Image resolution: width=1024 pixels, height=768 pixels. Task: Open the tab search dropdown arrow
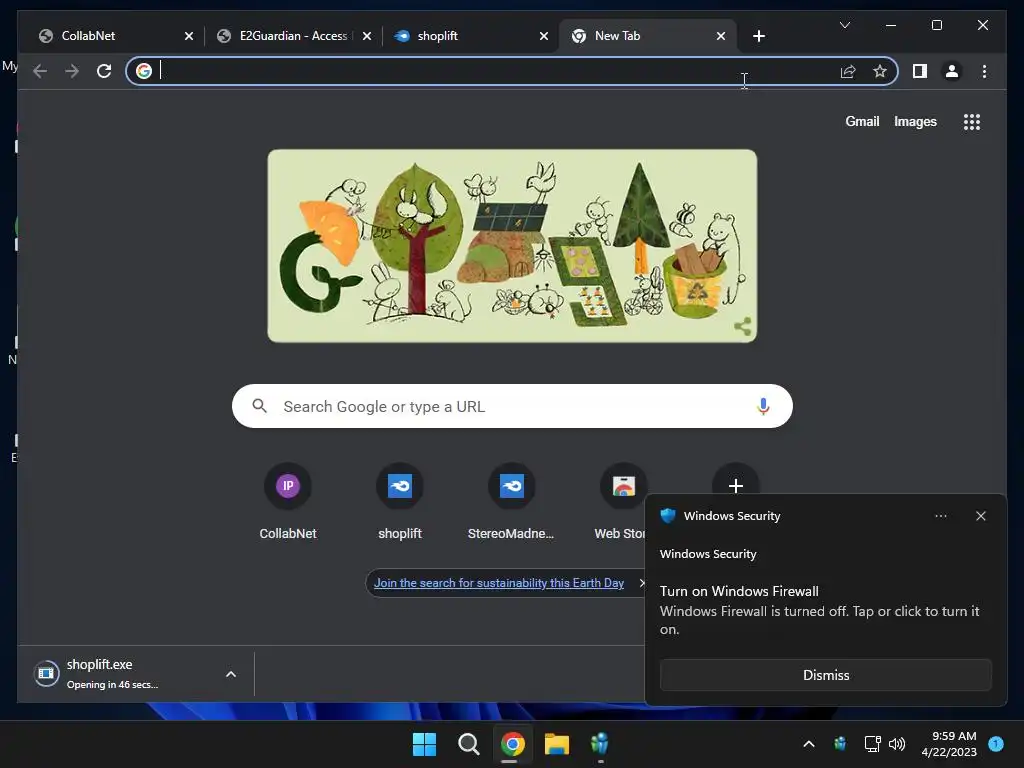click(844, 25)
